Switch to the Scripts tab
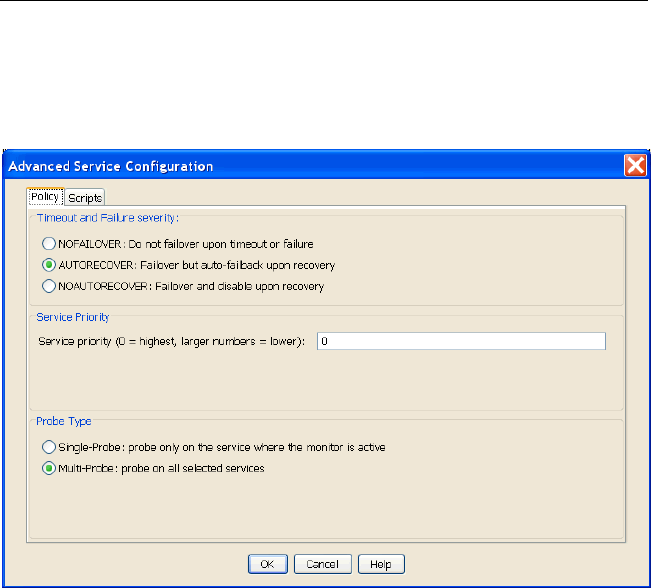This screenshot has height=588, width=651. click(85, 198)
